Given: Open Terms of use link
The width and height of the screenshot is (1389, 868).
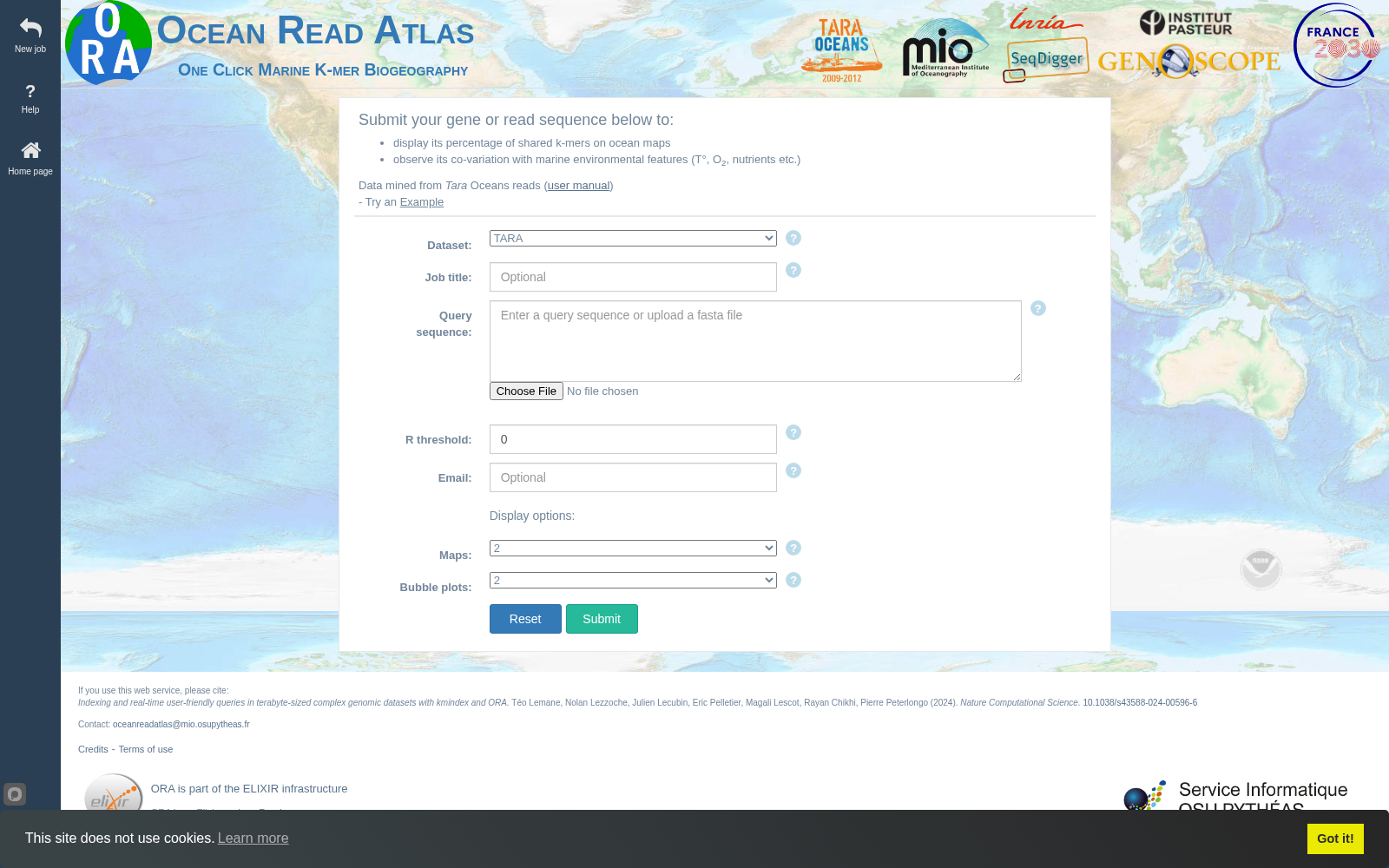Looking at the screenshot, I should click(146, 749).
